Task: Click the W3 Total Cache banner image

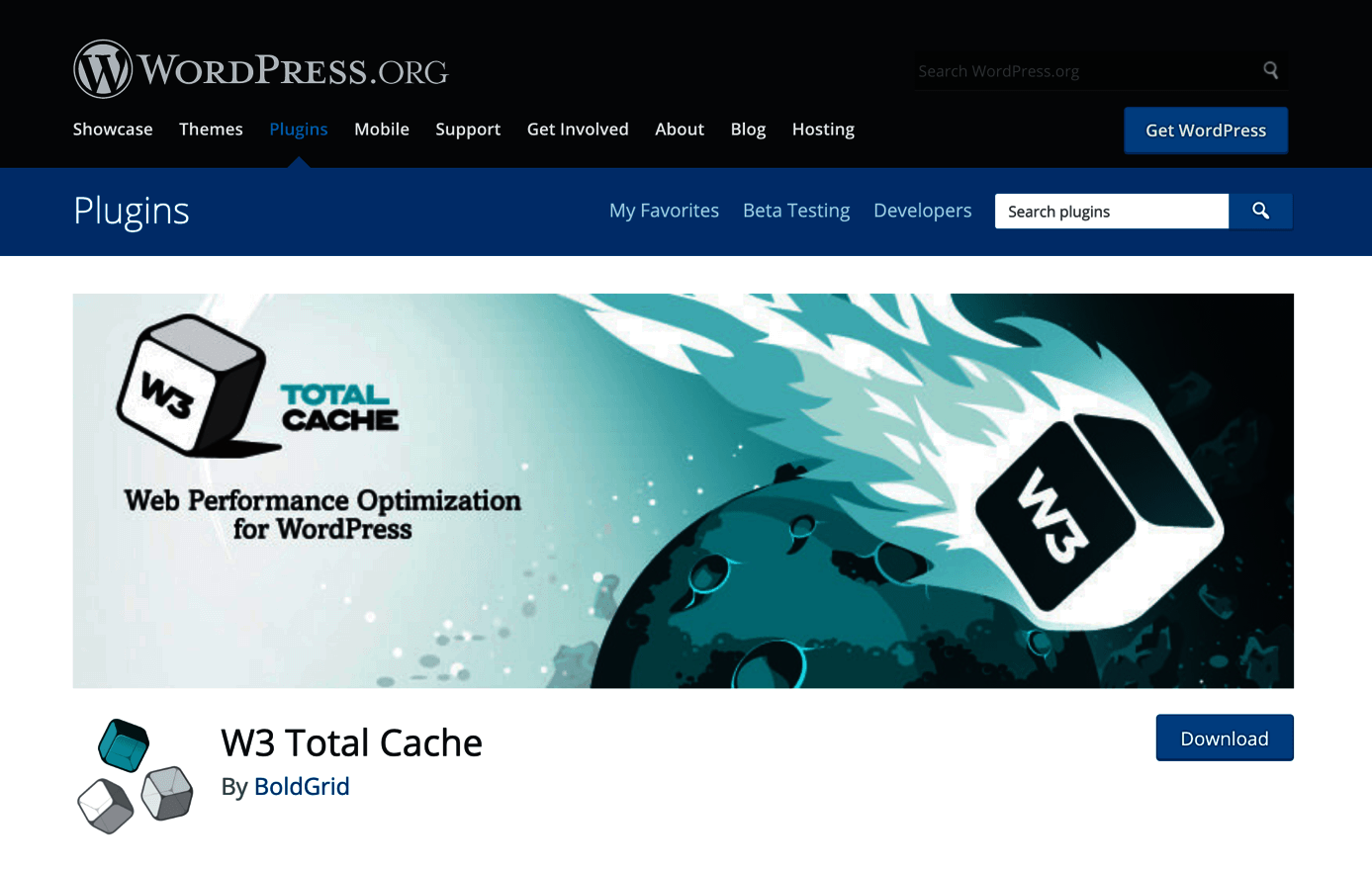Action: (683, 489)
